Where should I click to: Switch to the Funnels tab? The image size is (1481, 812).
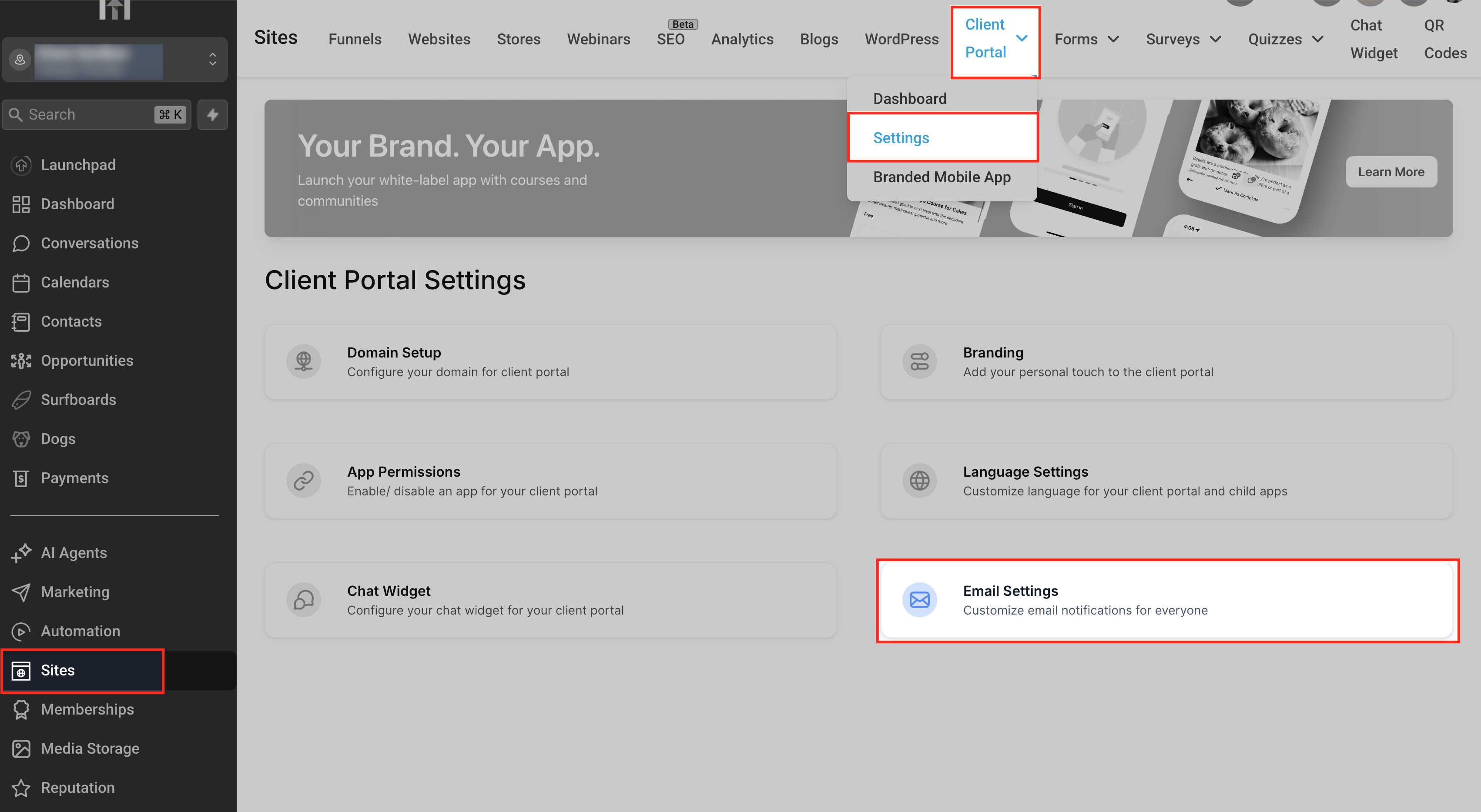355,39
